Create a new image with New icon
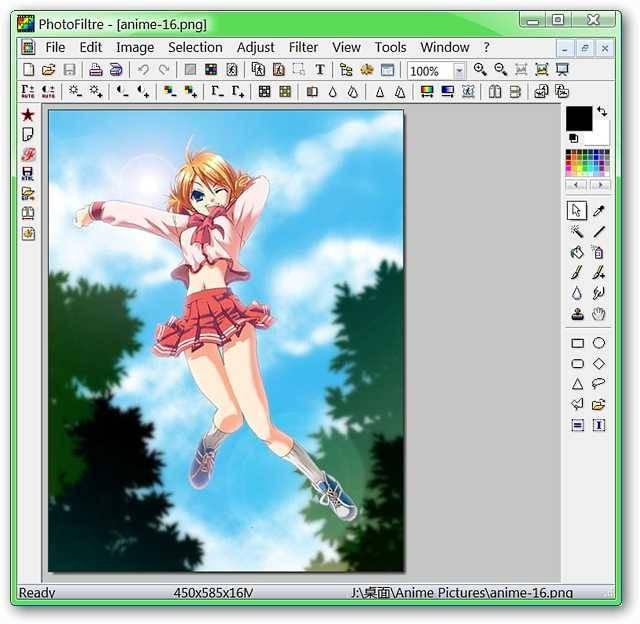The image size is (640, 624). tap(28, 70)
